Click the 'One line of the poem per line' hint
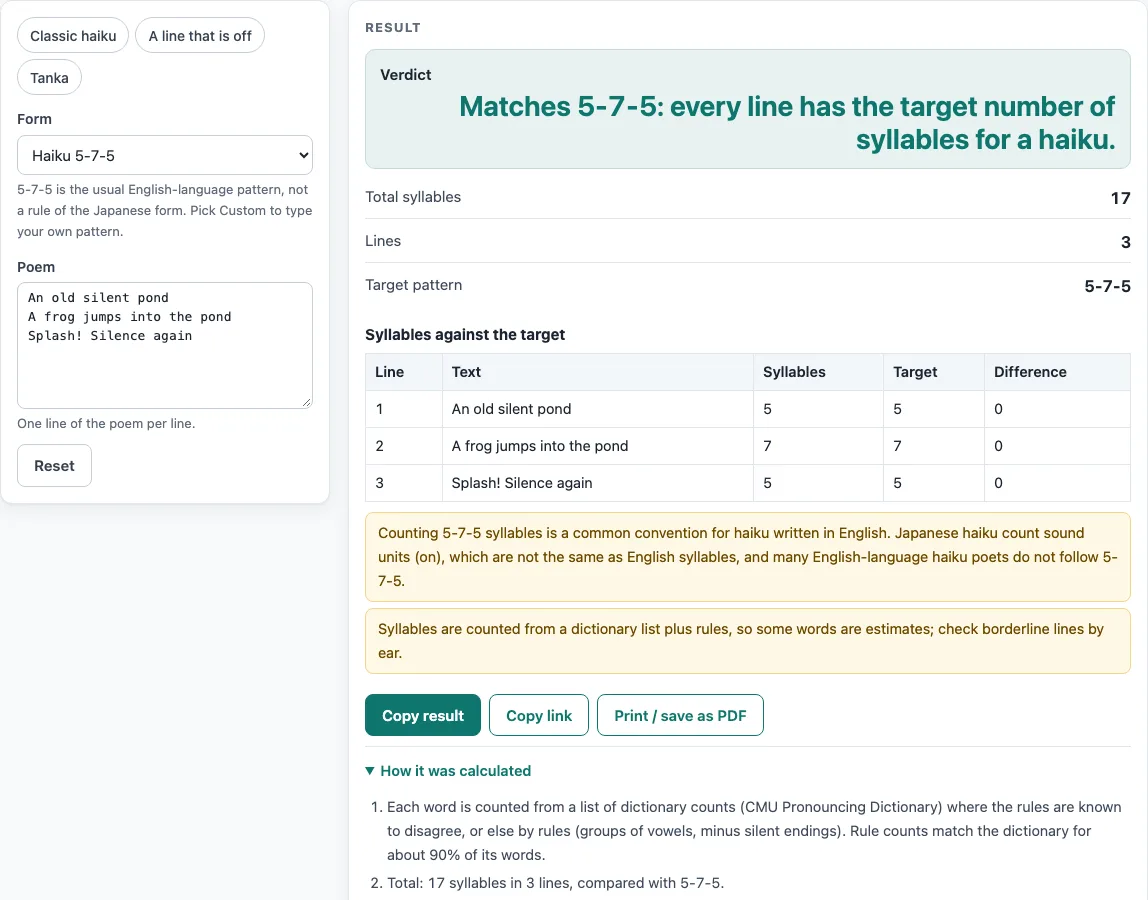Viewport: 1148px width, 900px height. point(106,423)
